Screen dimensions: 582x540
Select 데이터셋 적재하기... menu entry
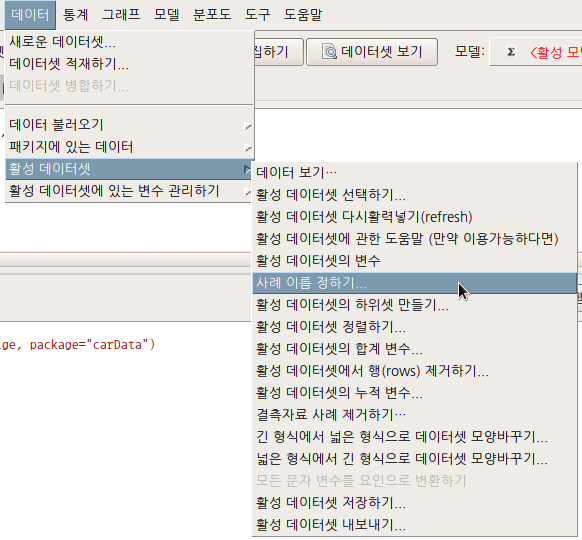point(129,64)
